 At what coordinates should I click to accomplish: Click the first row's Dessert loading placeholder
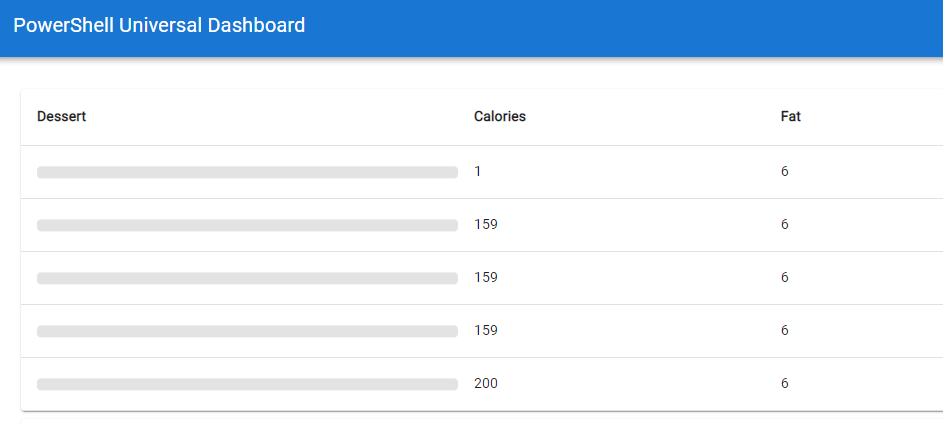pos(247,172)
